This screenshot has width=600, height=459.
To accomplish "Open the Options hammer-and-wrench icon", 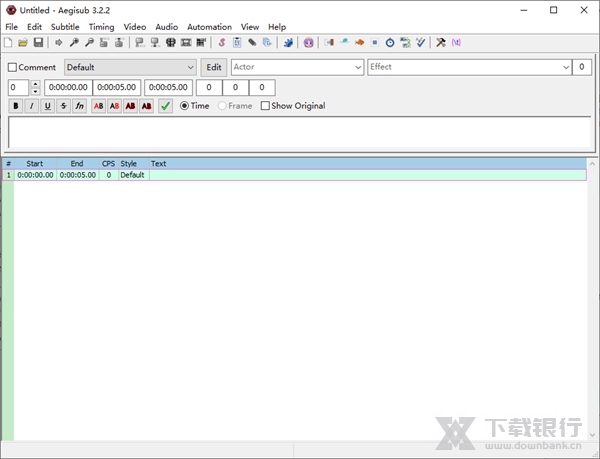I will (440, 43).
